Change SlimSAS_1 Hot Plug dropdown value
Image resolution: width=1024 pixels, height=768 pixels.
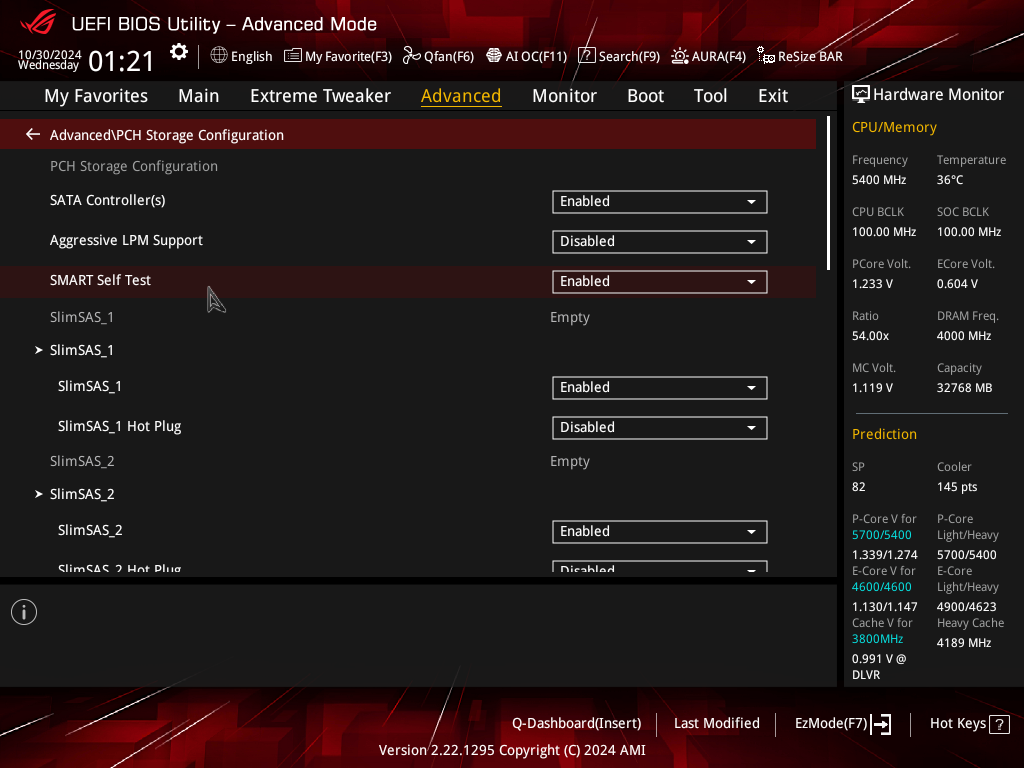coord(660,428)
